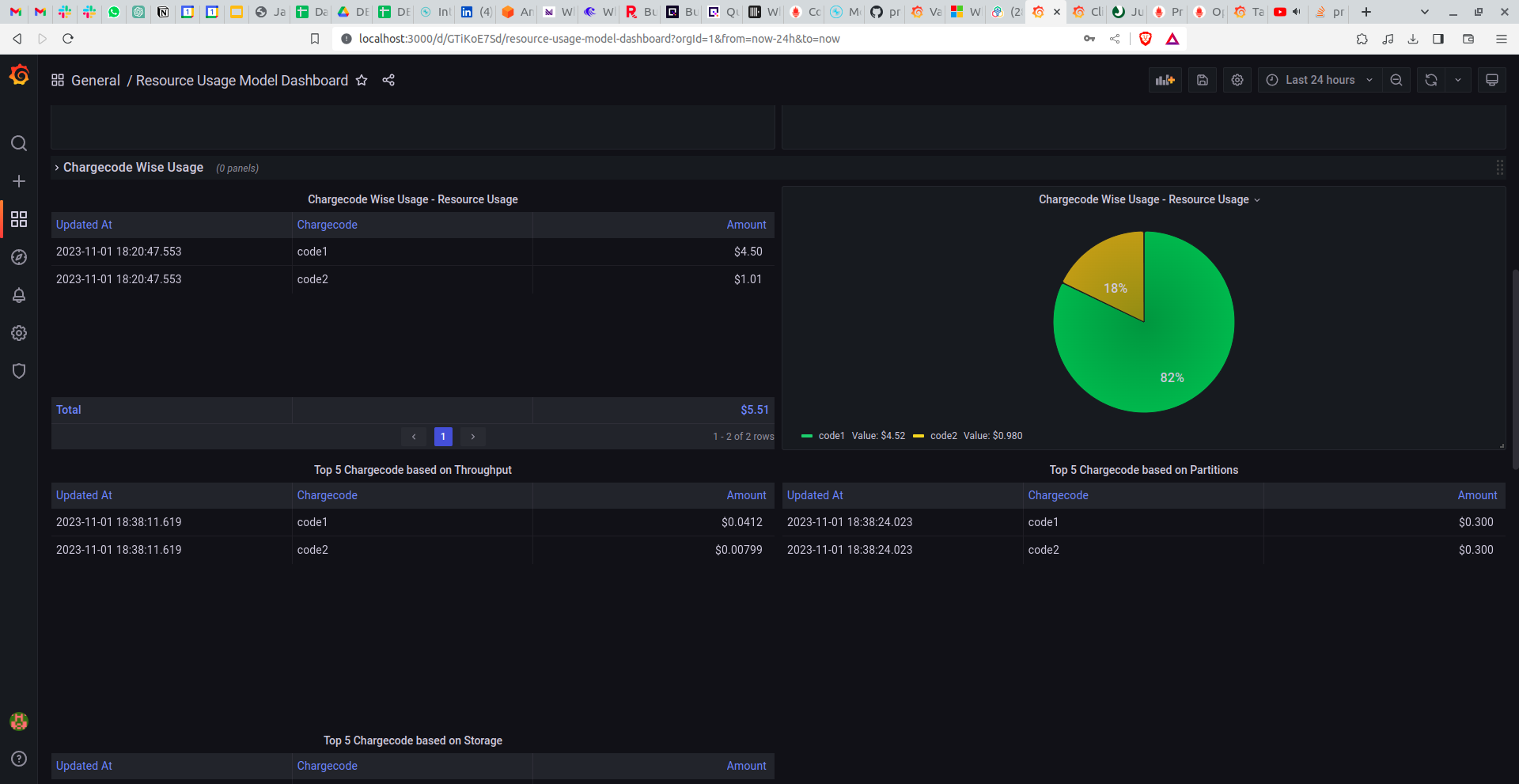Open the browser hamburger menu

point(1501,38)
